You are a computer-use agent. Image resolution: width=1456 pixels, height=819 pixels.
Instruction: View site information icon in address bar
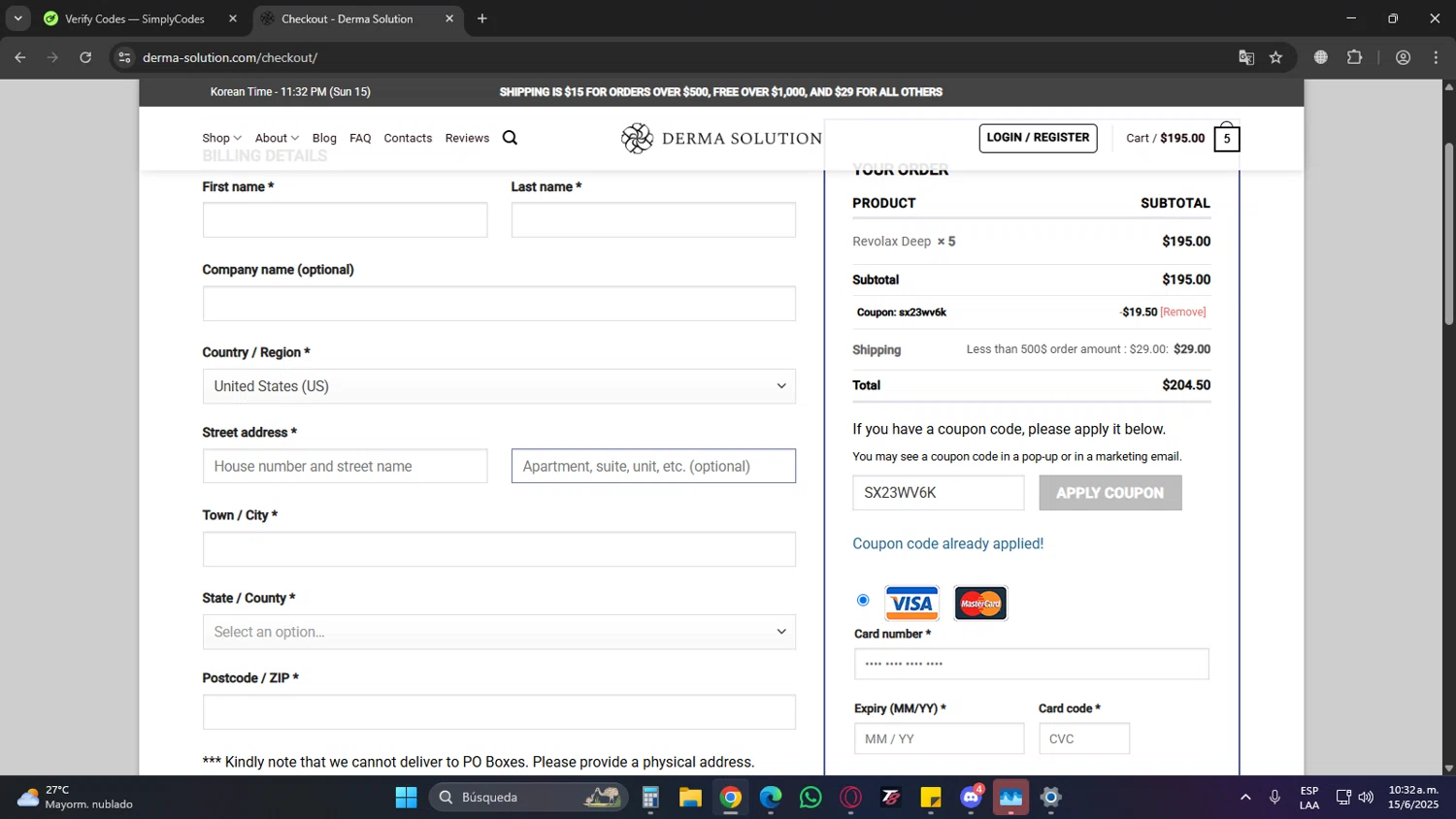click(124, 57)
